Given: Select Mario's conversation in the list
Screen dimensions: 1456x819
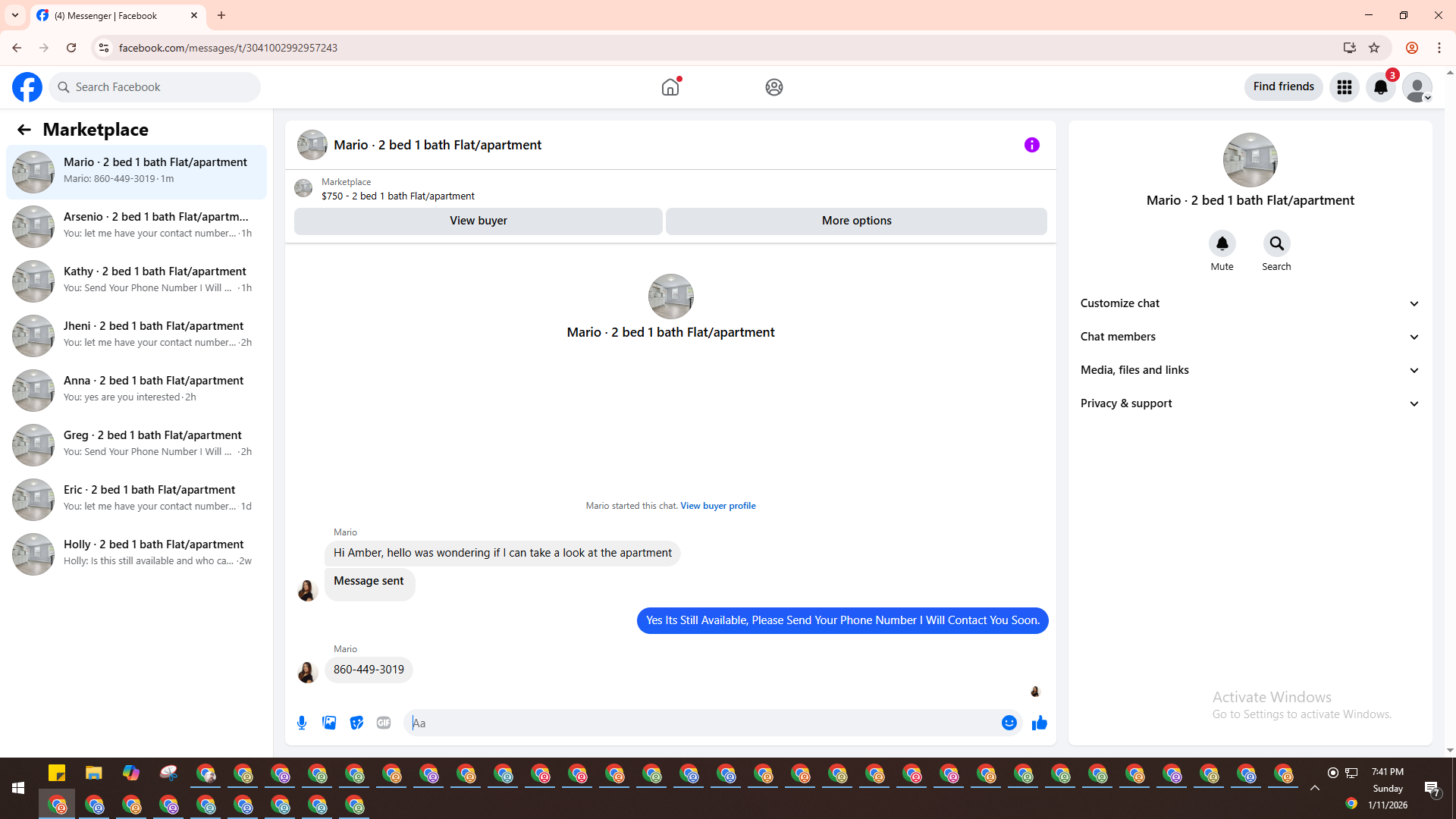Looking at the screenshot, I should [136, 172].
